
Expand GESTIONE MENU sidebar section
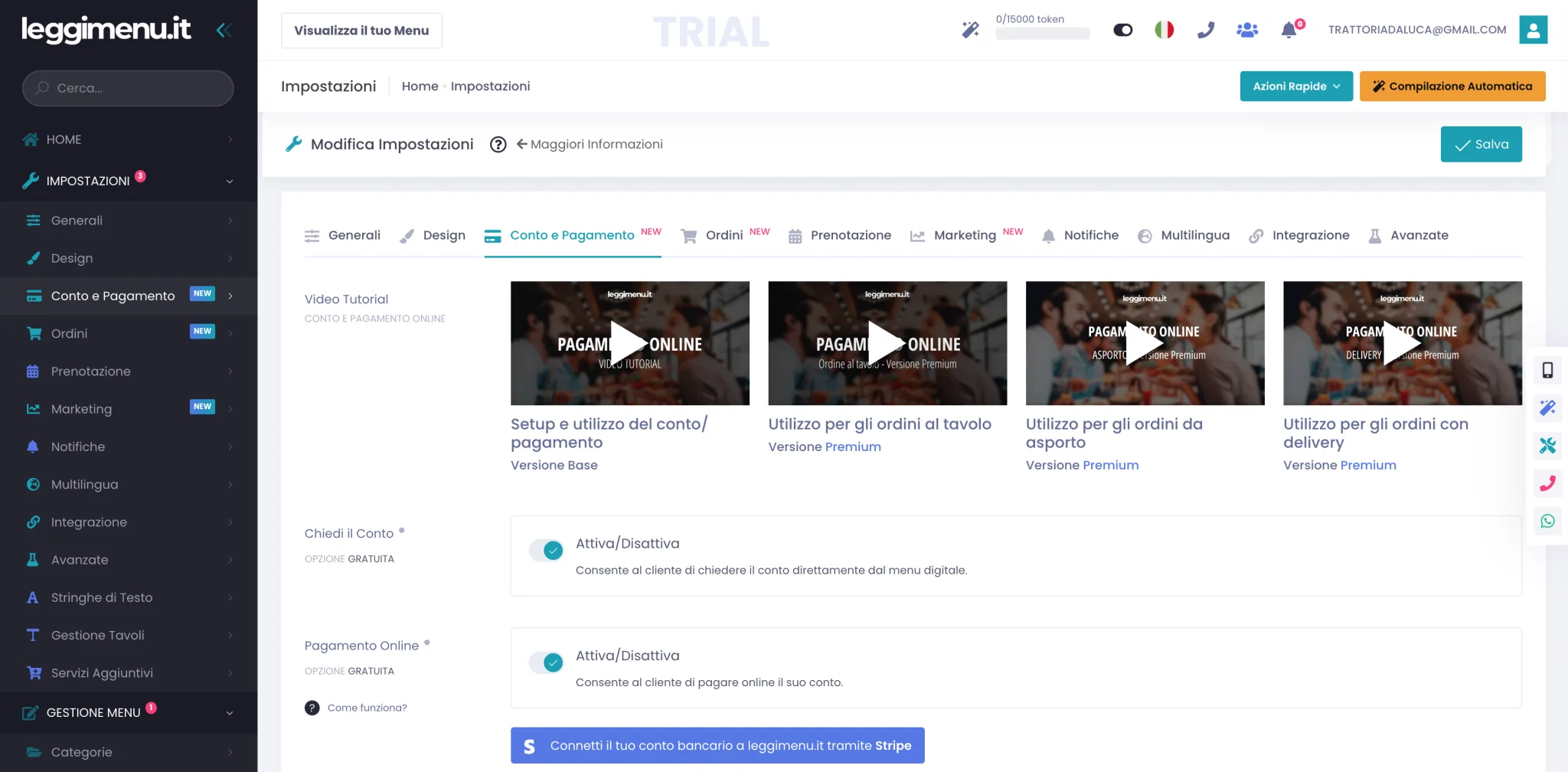pyautogui.click(x=230, y=713)
